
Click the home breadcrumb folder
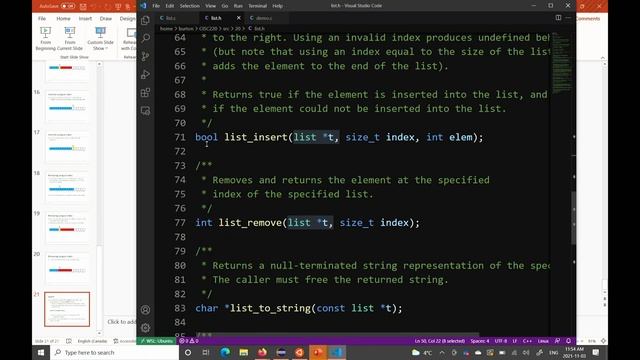tap(166, 29)
